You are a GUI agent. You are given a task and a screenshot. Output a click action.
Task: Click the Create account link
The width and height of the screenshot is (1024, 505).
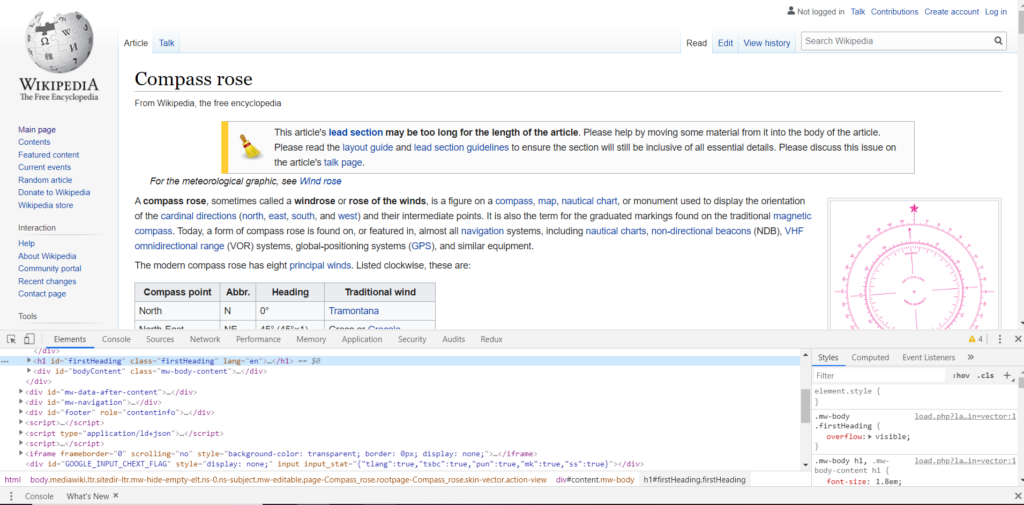(x=952, y=12)
